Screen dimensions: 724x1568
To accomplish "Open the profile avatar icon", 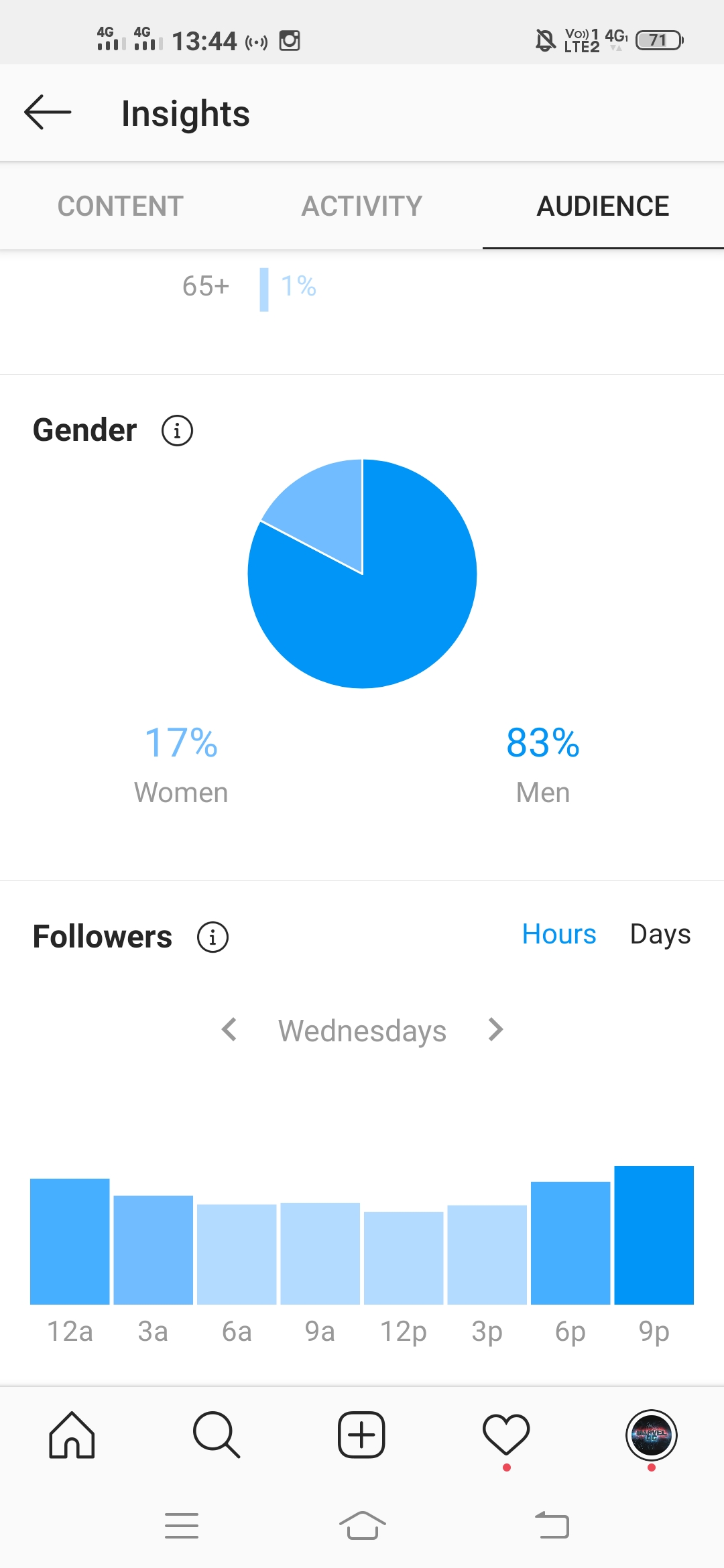I will [x=651, y=1435].
